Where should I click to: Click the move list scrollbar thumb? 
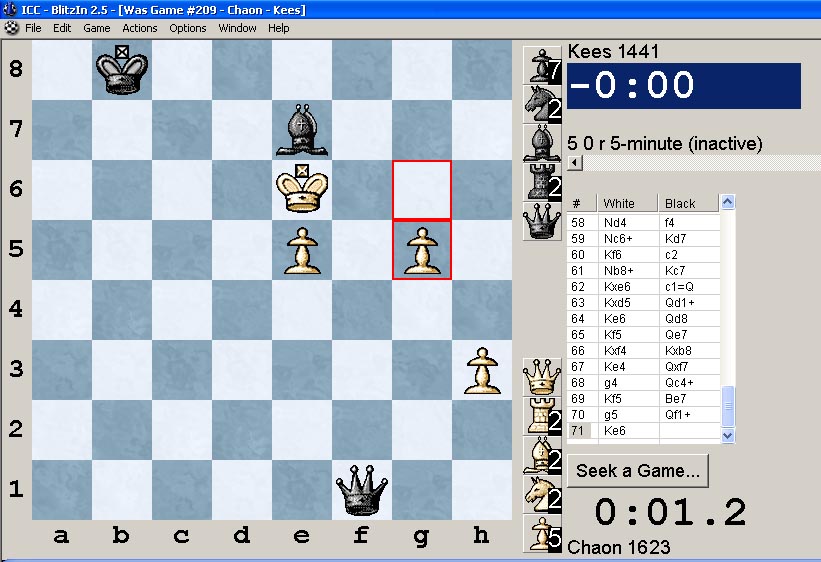(728, 406)
